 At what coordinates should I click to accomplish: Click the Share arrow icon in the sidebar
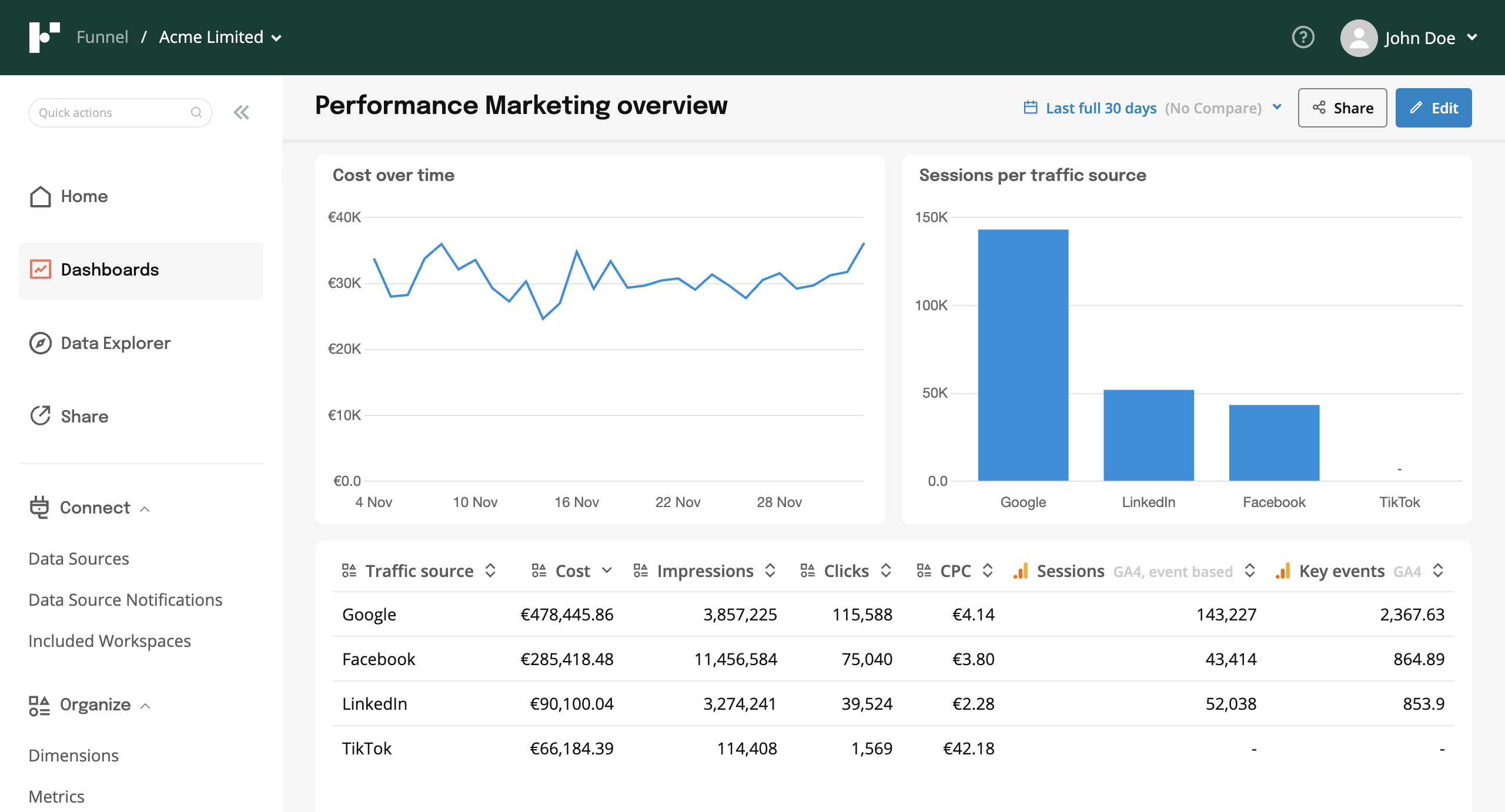40,415
